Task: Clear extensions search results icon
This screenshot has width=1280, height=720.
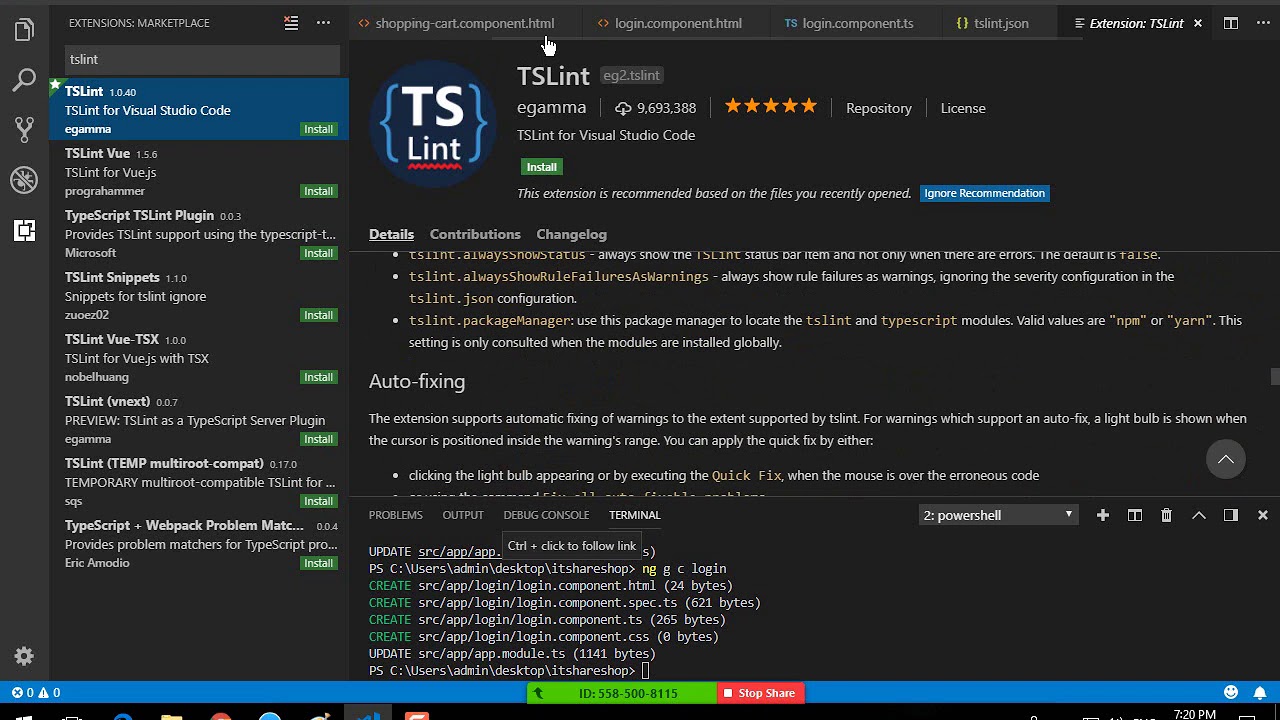Action: [x=291, y=22]
